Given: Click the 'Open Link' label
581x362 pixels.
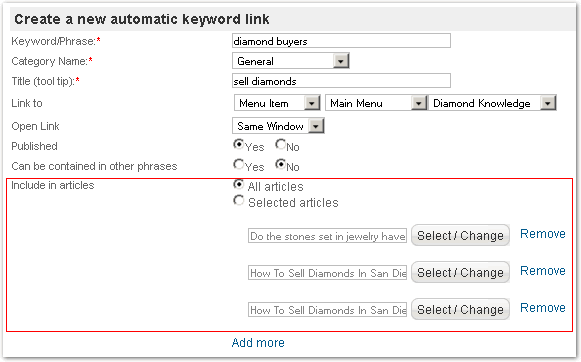Looking at the screenshot, I should click(35, 126).
